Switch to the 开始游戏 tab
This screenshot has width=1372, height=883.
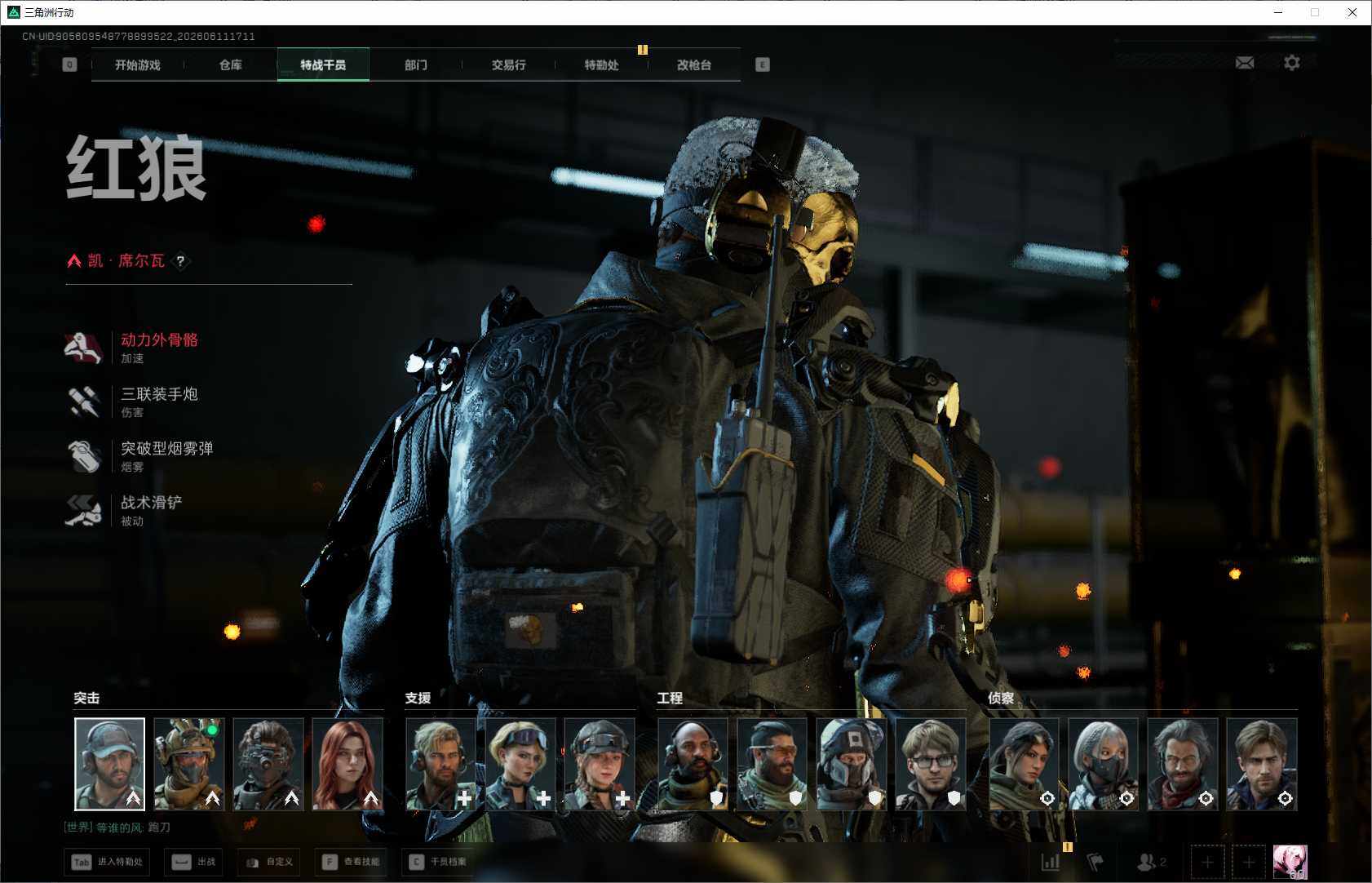[138, 64]
